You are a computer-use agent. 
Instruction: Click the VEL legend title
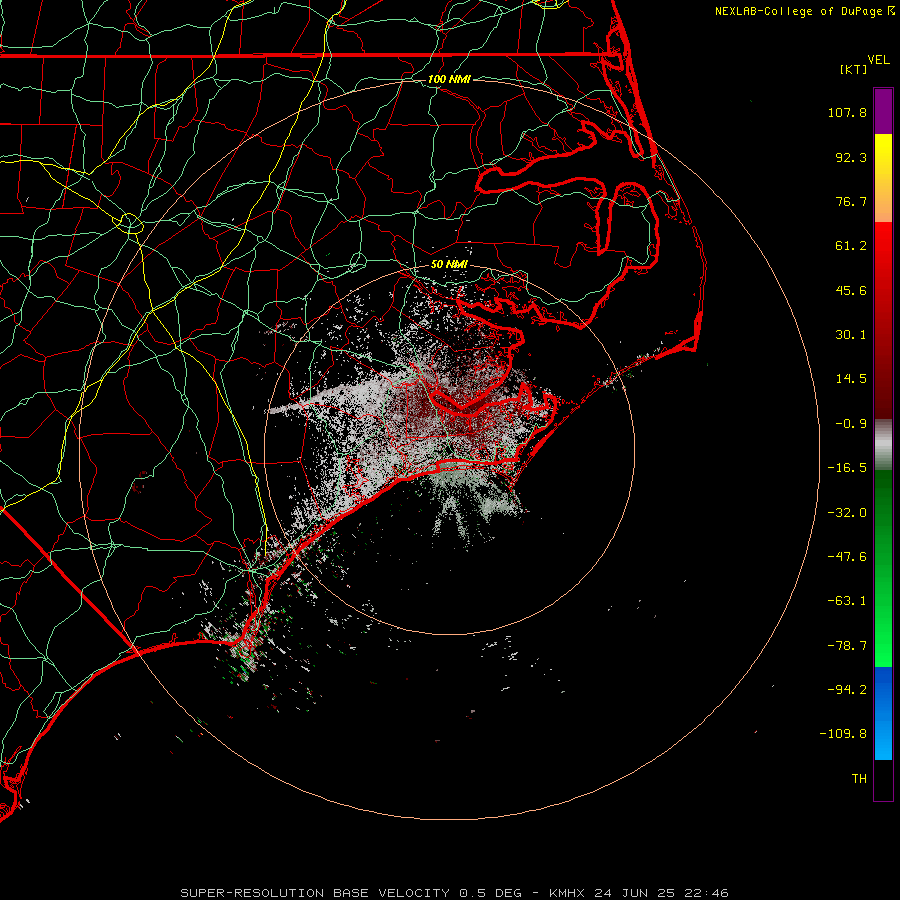click(x=878, y=59)
